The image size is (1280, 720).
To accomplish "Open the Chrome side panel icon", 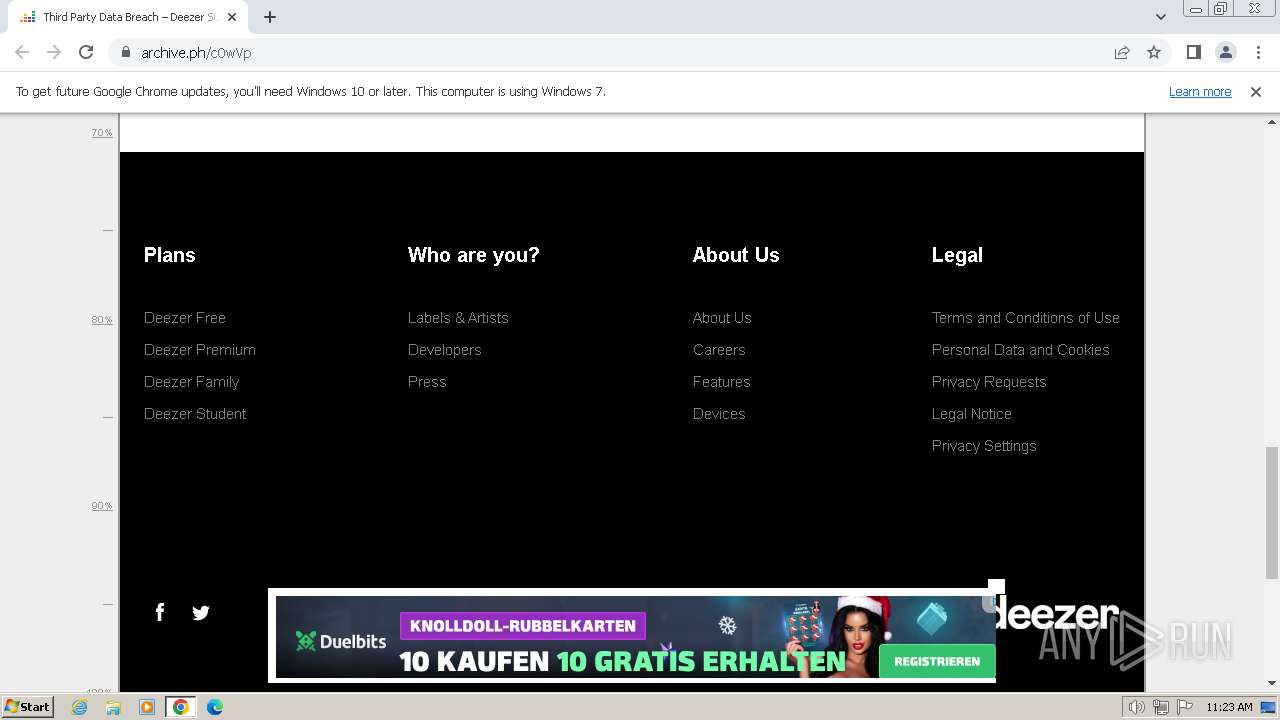I will tap(1193, 52).
